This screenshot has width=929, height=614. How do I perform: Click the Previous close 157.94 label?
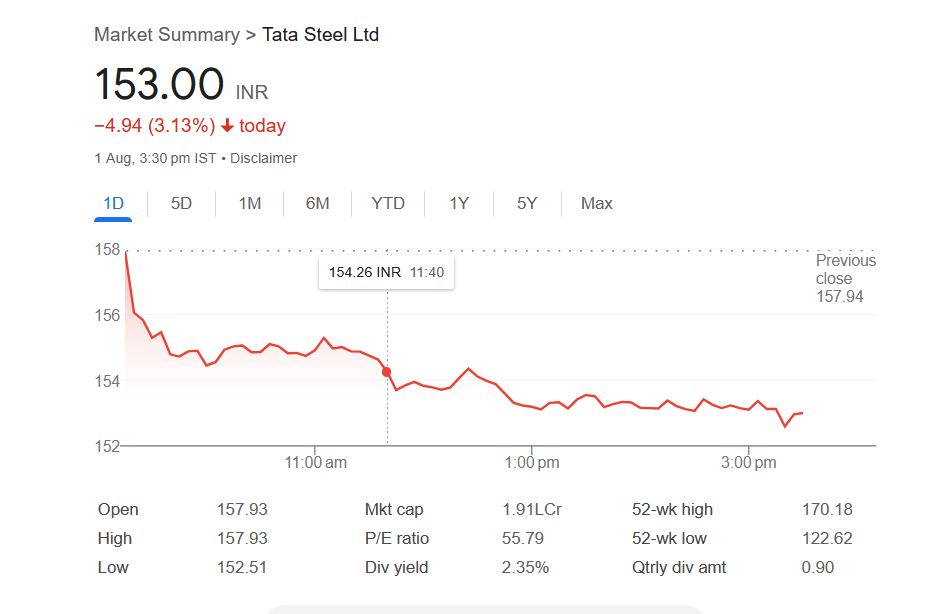coord(845,278)
